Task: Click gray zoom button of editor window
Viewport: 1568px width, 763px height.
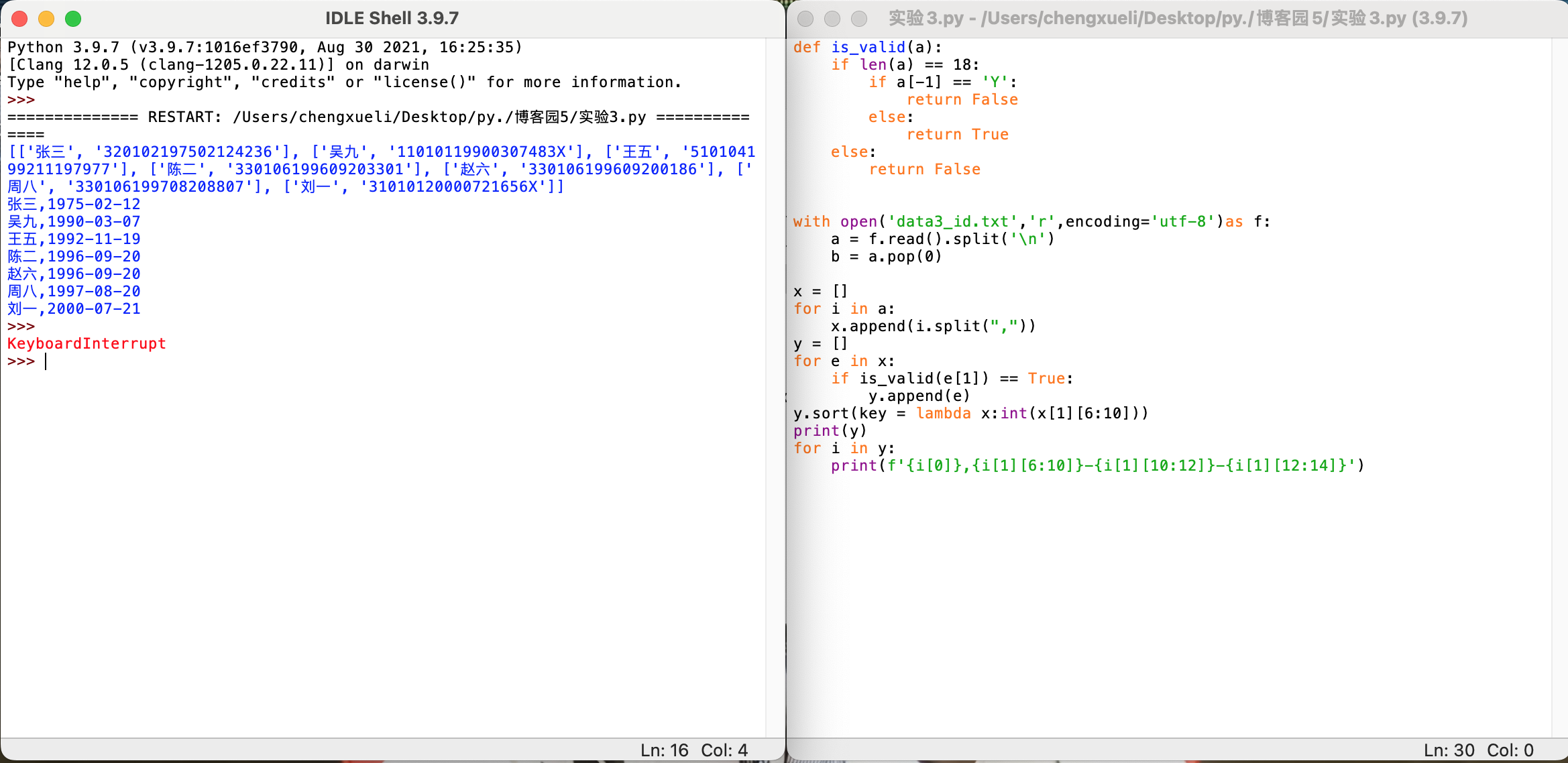Action: [859, 19]
